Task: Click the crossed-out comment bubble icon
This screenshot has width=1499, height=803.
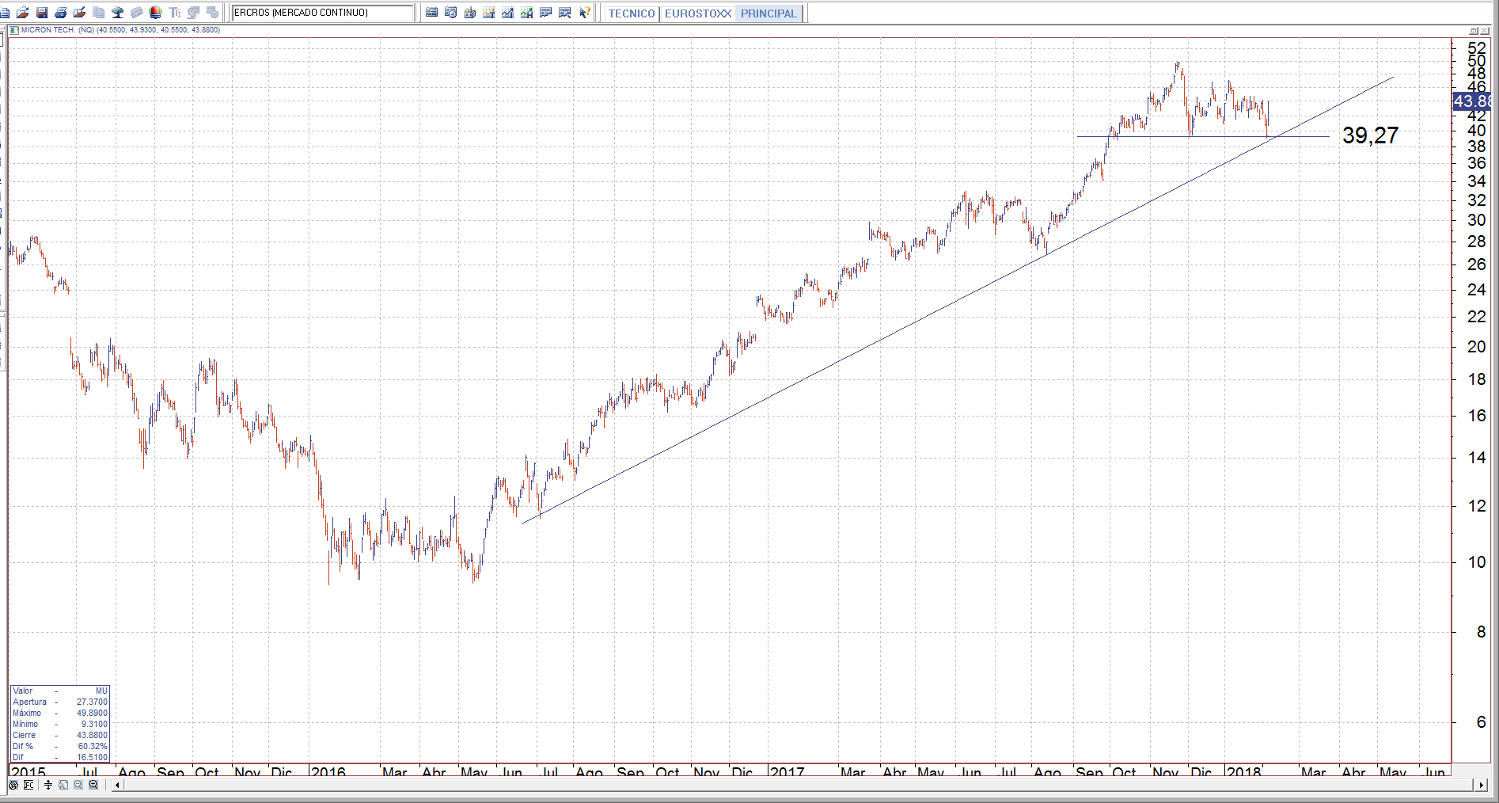Action: point(566,13)
